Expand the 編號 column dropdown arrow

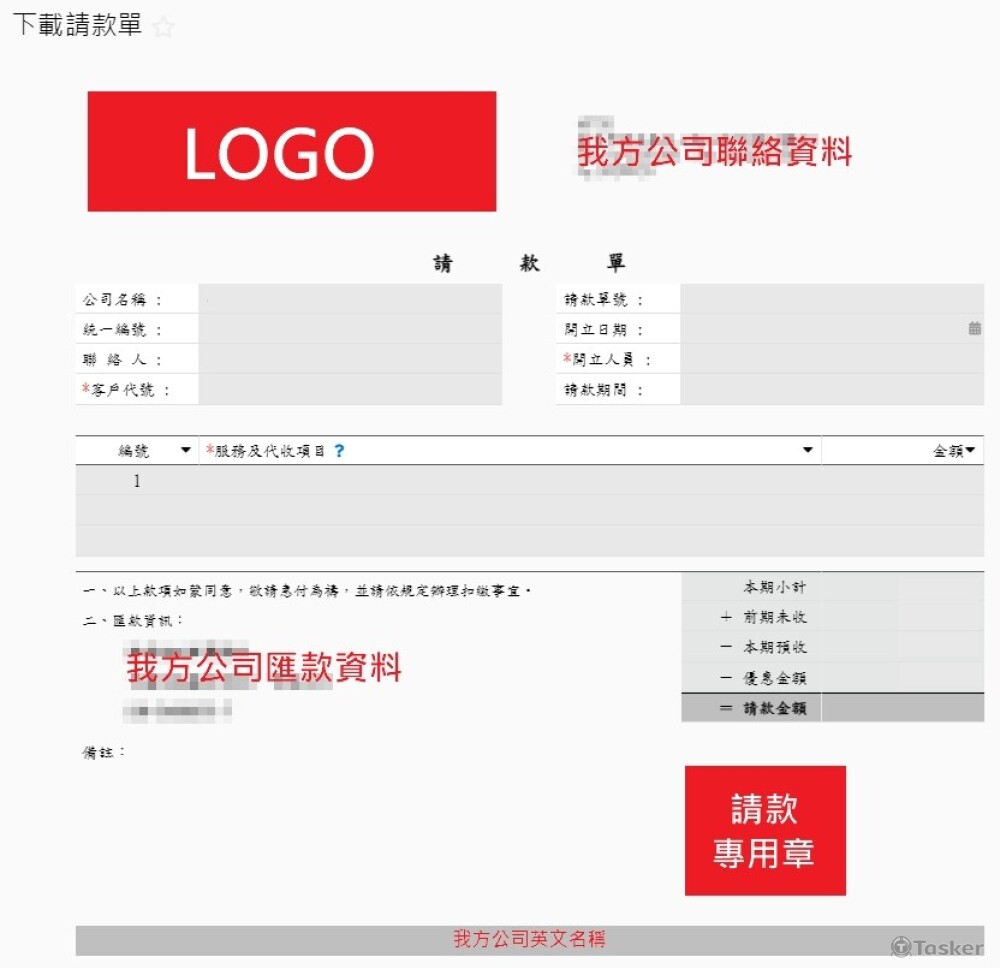(185, 451)
